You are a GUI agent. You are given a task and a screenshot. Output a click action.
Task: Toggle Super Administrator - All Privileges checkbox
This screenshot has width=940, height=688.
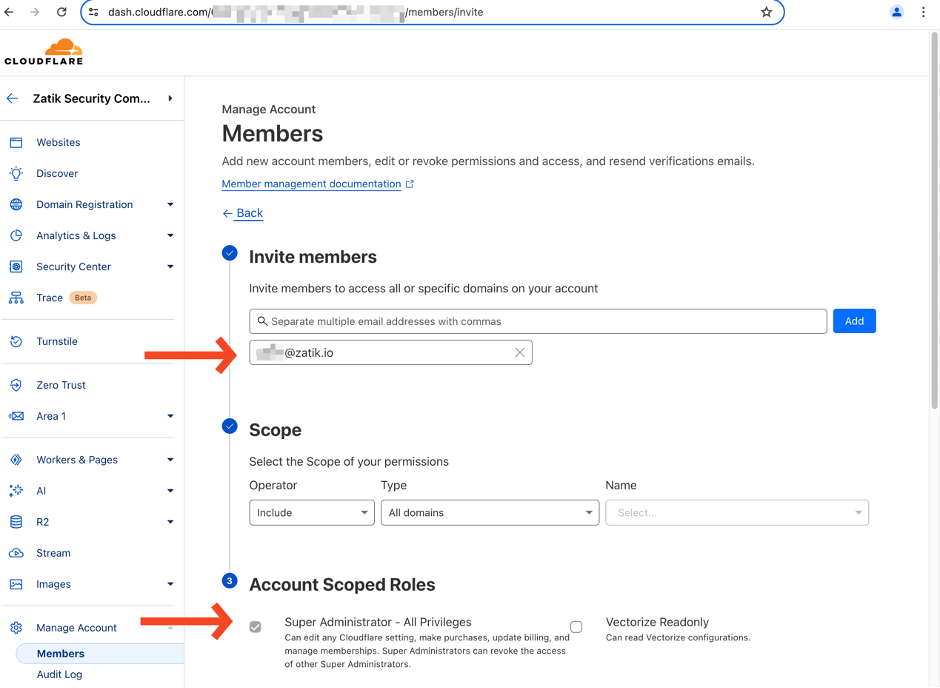(255, 627)
